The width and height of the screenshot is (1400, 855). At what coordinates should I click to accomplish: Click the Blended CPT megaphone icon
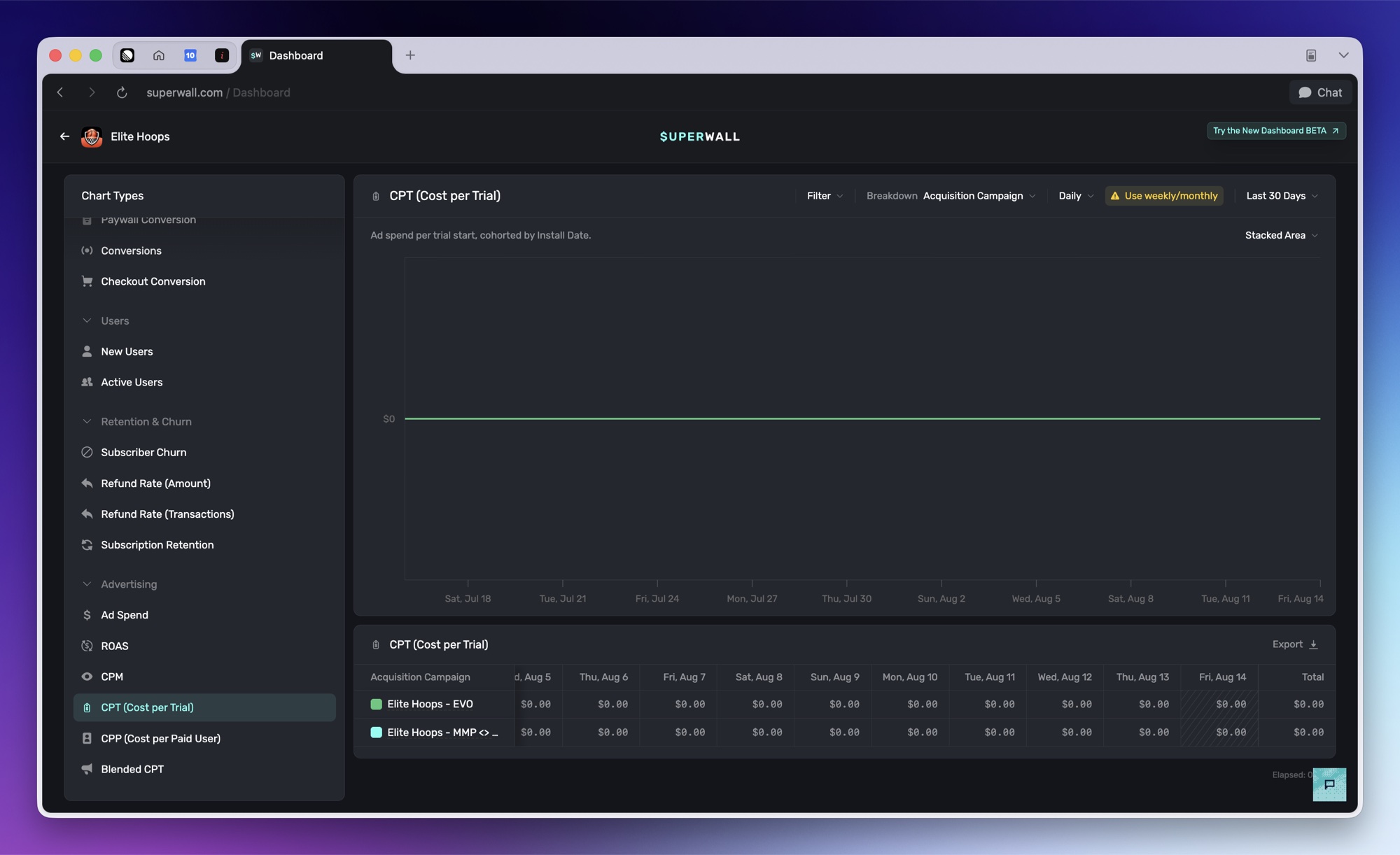click(x=87, y=769)
